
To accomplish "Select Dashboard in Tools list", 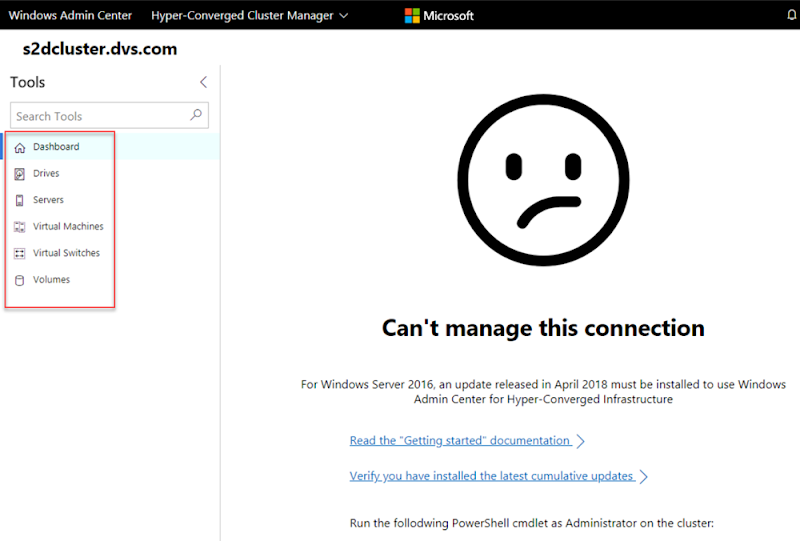I will 111,146.
